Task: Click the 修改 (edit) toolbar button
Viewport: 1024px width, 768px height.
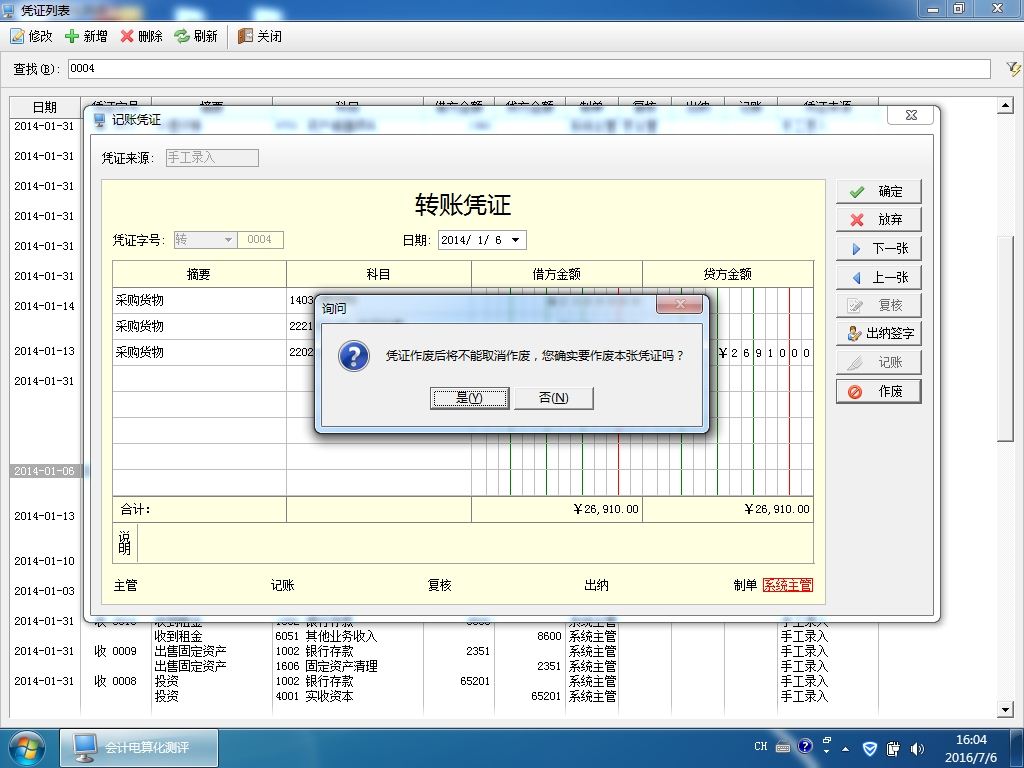Action: [x=31, y=37]
